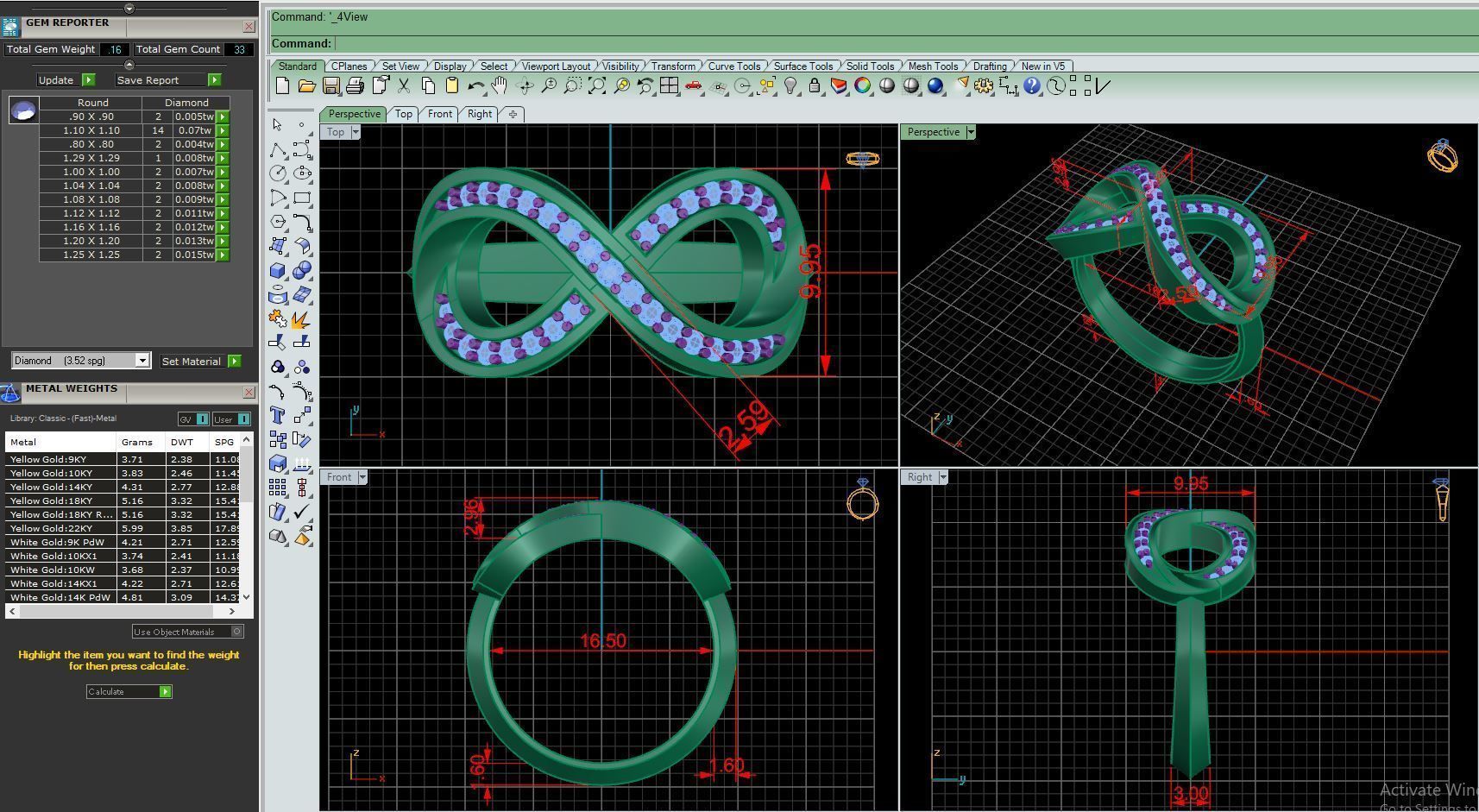Open options with the gear icon
1479x812 pixels.
[984, 85]
